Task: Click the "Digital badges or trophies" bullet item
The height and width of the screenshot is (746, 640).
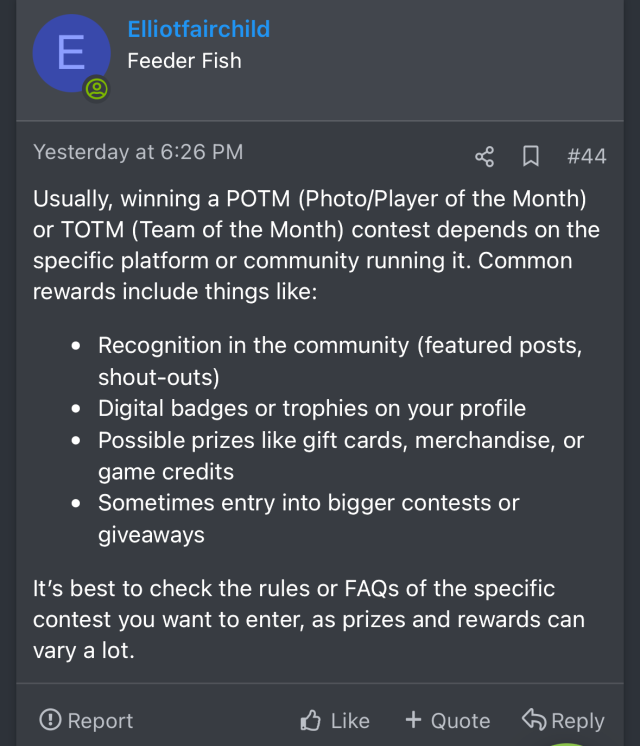Action: [312, 408]
